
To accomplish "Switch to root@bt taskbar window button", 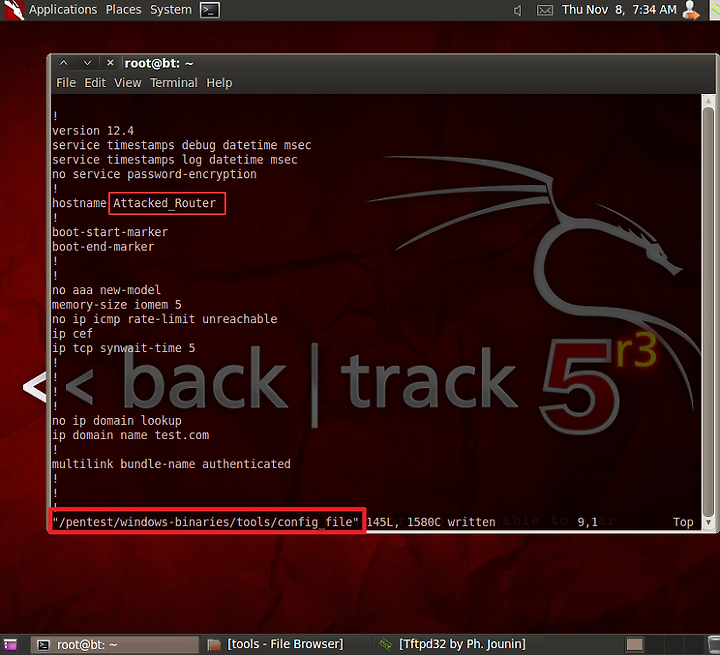I will pos(115,644).
